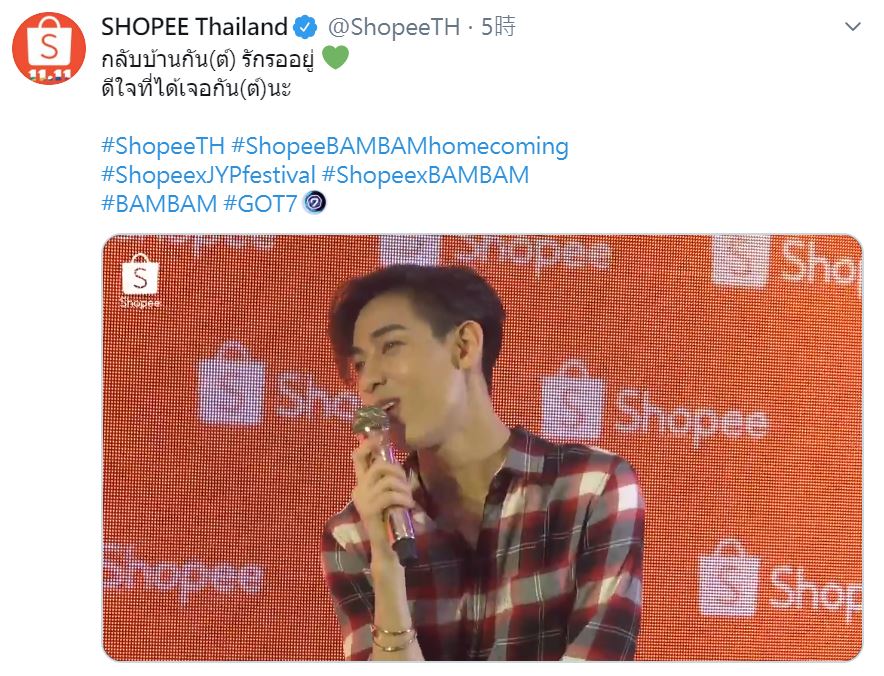
Task: Open hashtag #ShopeeBAMBAMhomecoming
Action: 400,146
